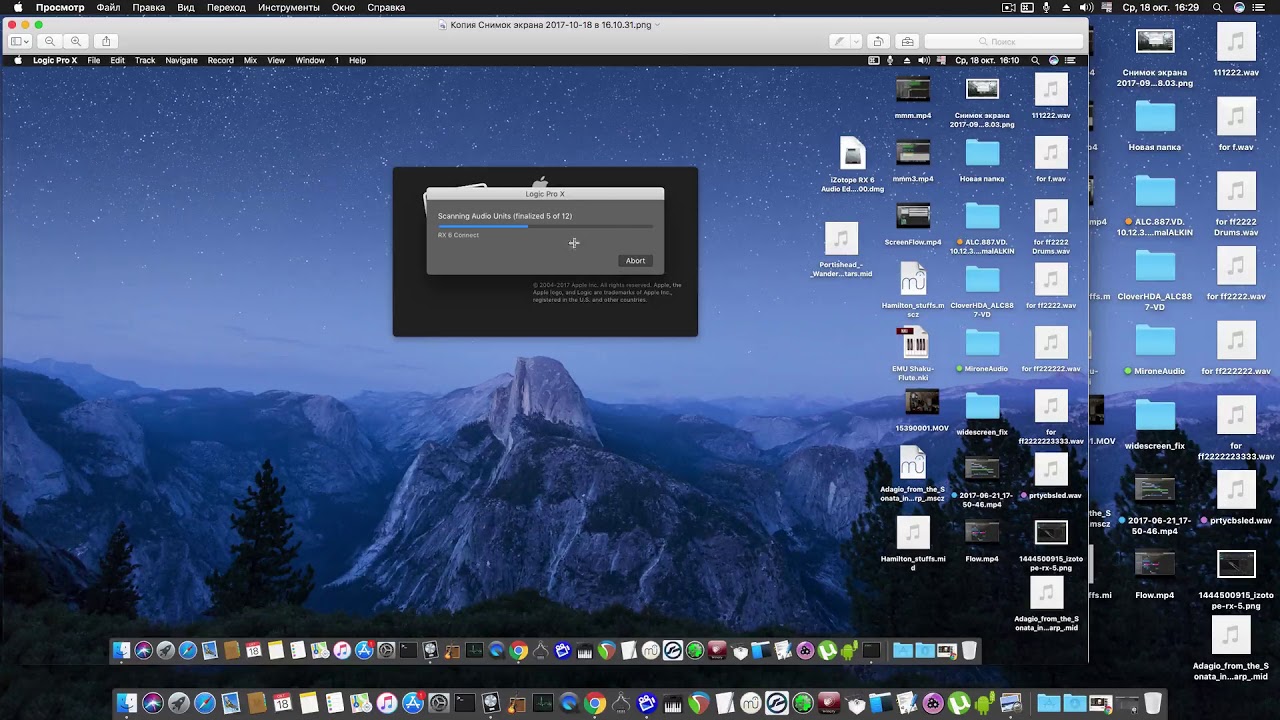
Task: Click the Rotate button in Preview toolbar
Action: [x=878, y=41]
